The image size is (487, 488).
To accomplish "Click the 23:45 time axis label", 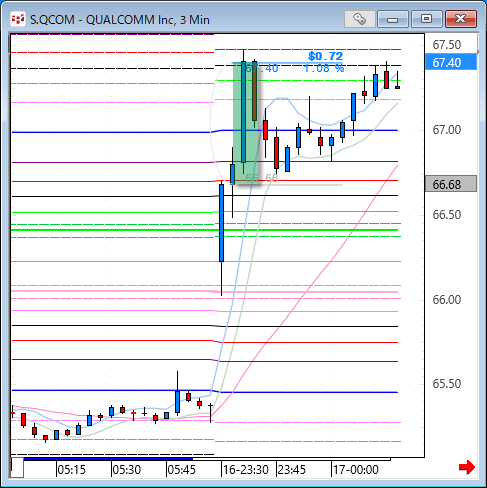I will pyautogui.click(x=292, y=470).
